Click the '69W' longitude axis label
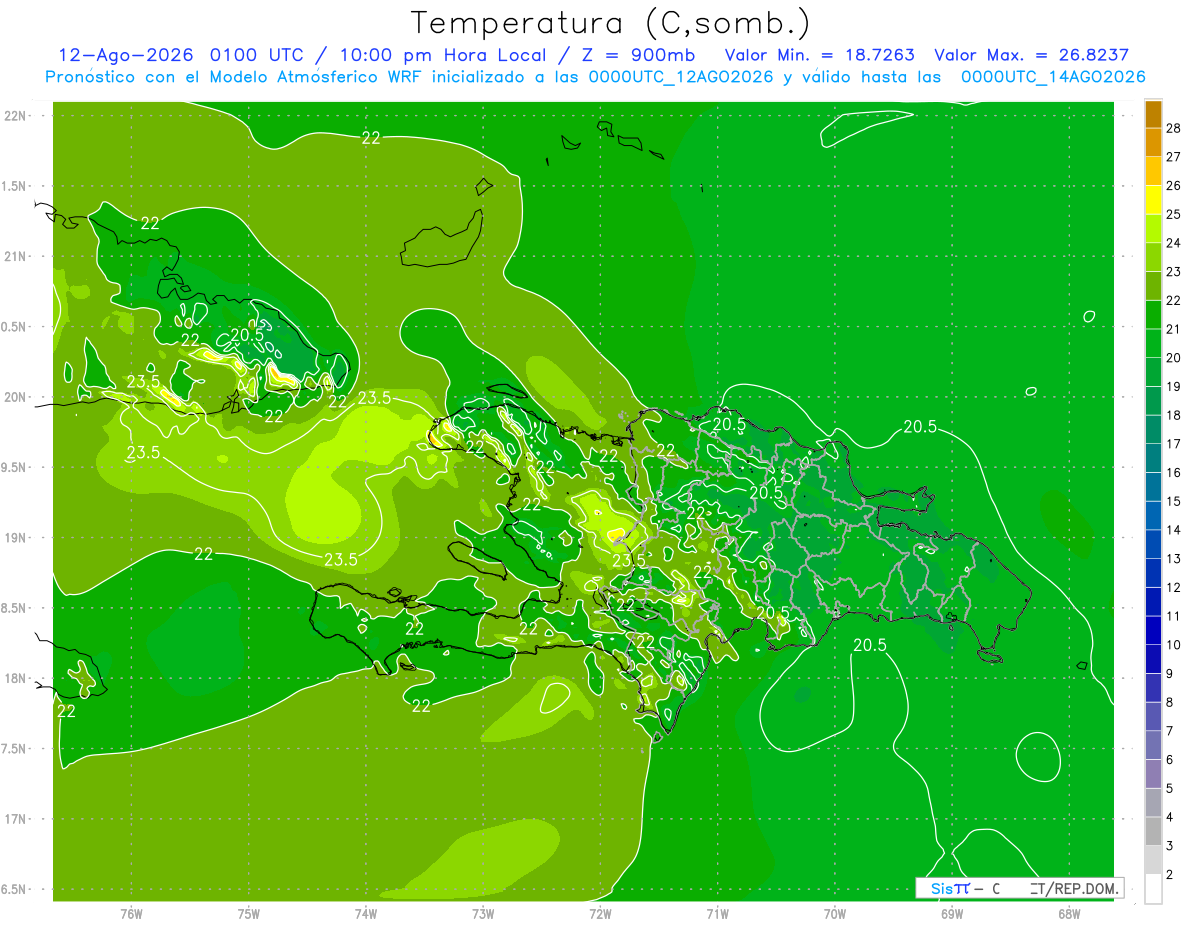Screen dimensions: 1200x927 [x=952, y=914]
